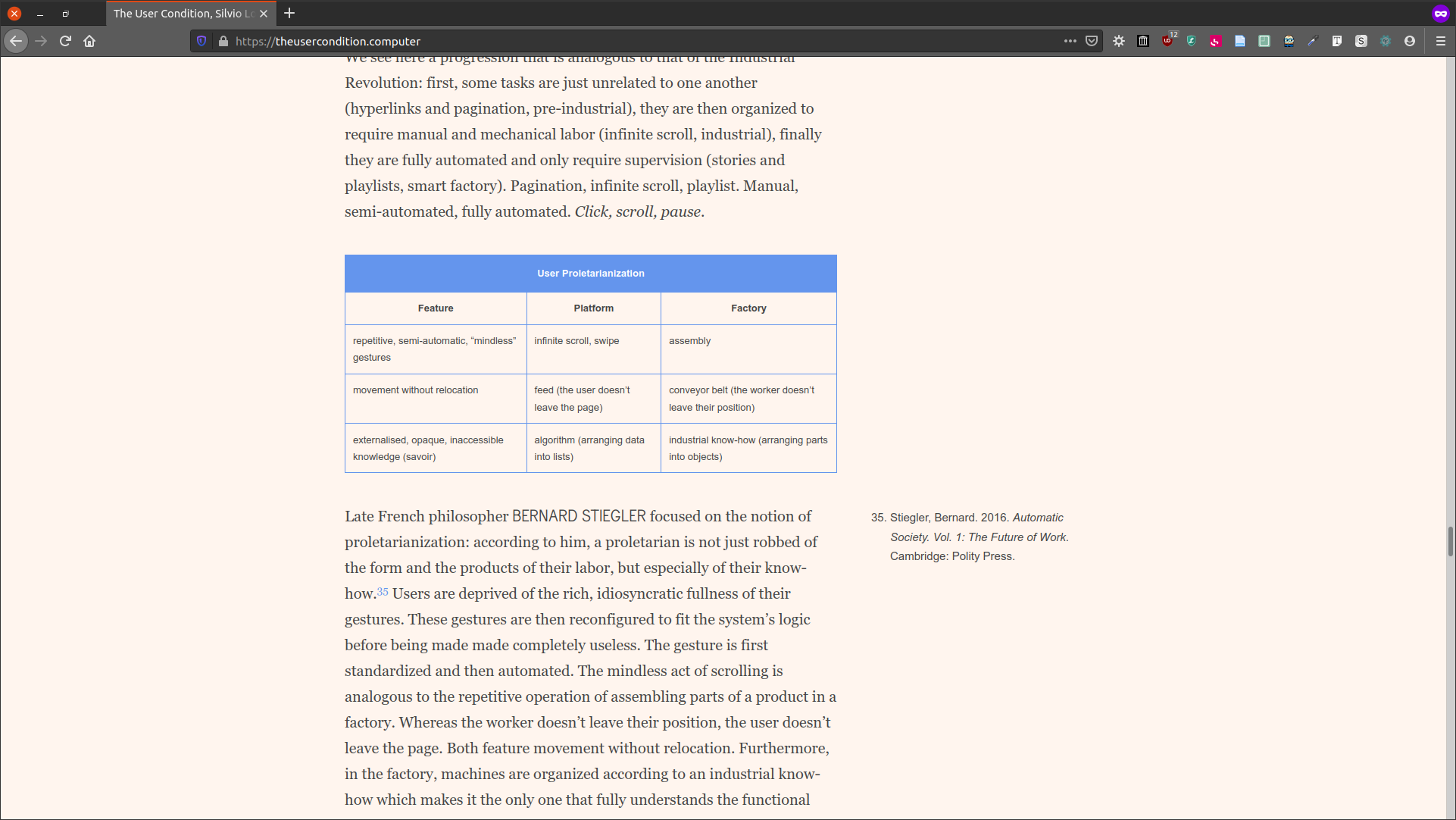Save page to Pocket
The image size is (1456, 820).
pos(1092,41)
